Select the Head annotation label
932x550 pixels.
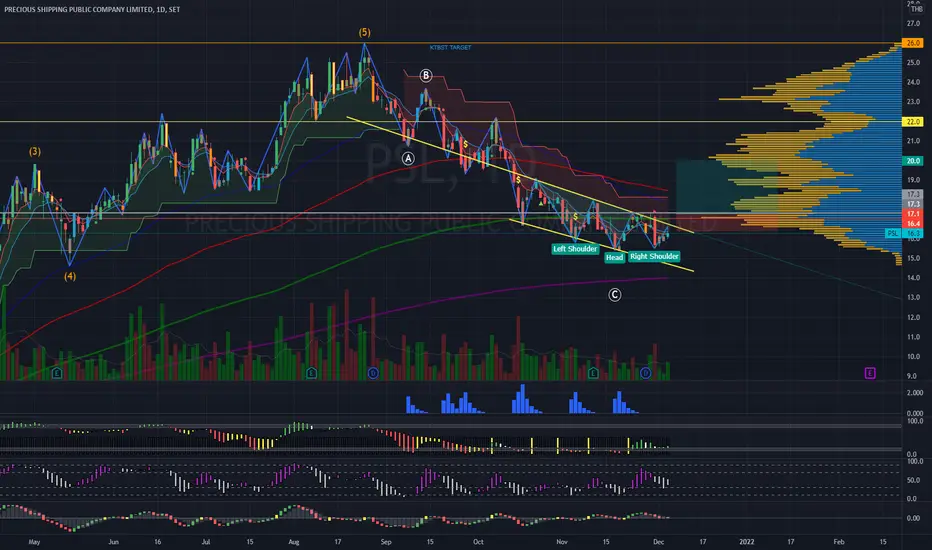click(x=615, y=257)
